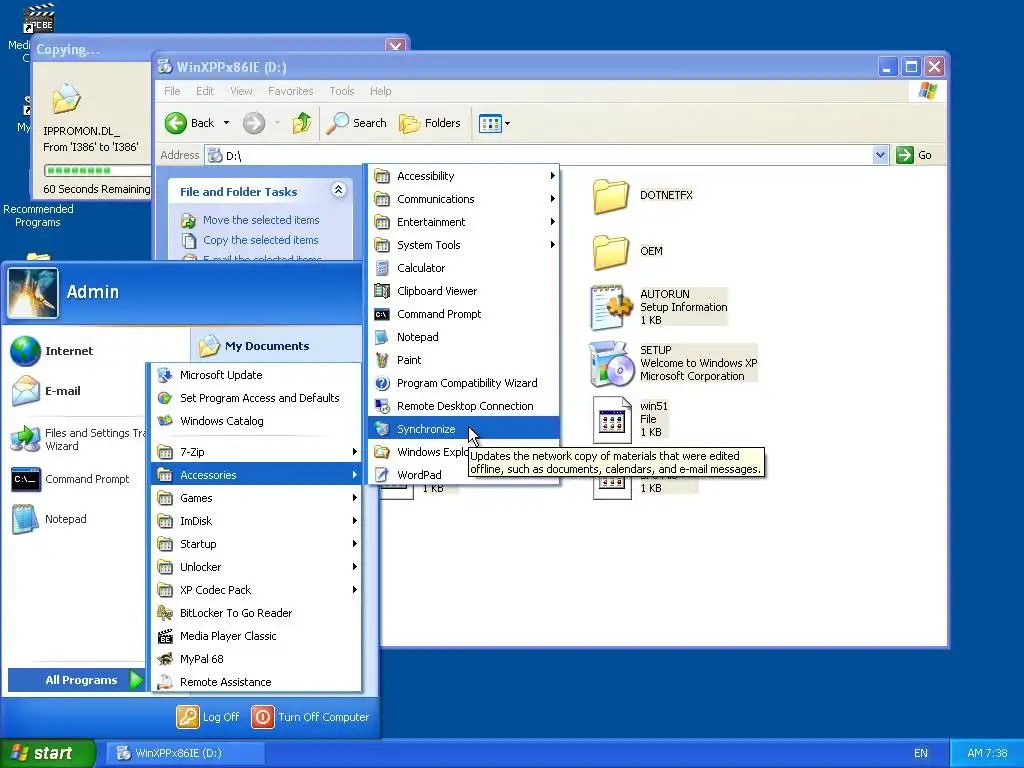
Task: Launch Paint from Accessories
Action: coord(464,360)
